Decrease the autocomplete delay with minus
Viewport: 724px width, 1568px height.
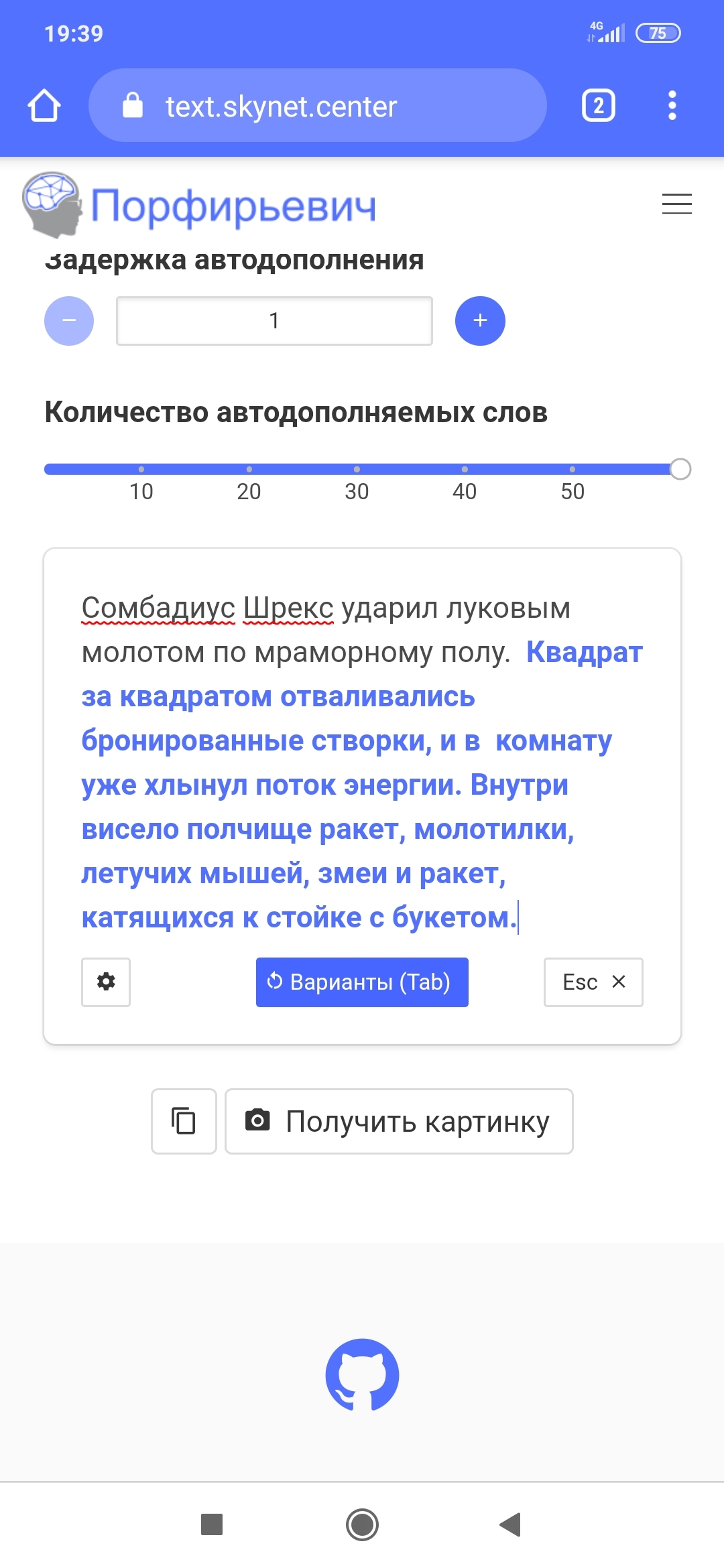coord(69,321)
